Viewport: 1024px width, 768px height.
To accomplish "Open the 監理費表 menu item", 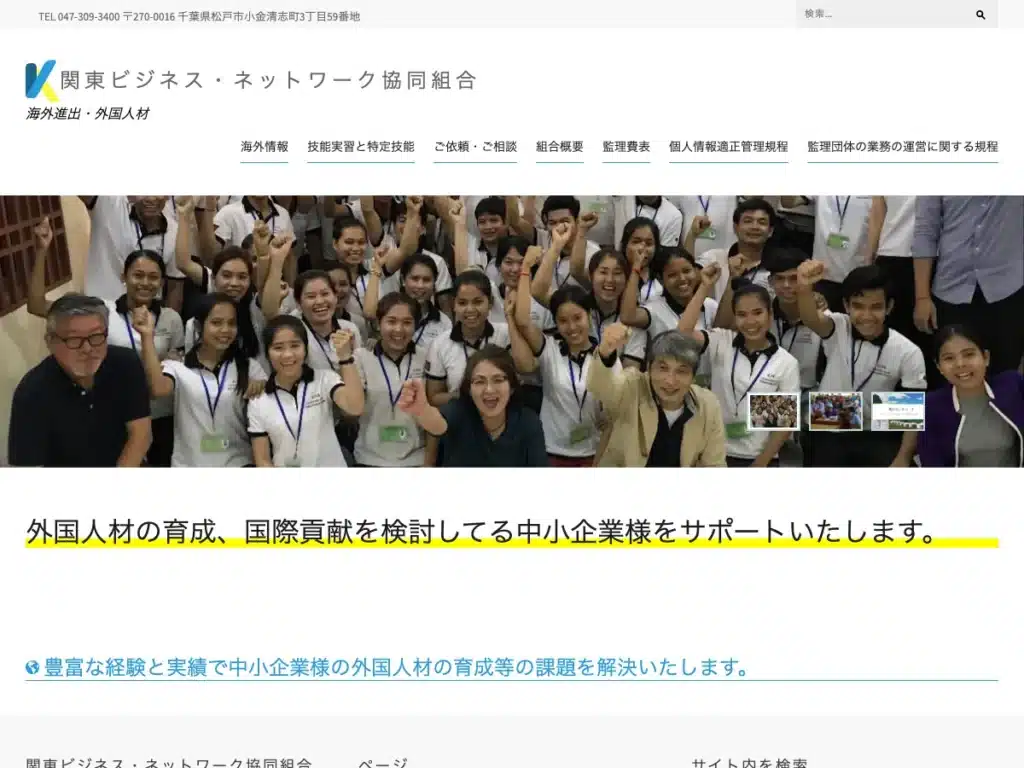I will pos(626,147).
